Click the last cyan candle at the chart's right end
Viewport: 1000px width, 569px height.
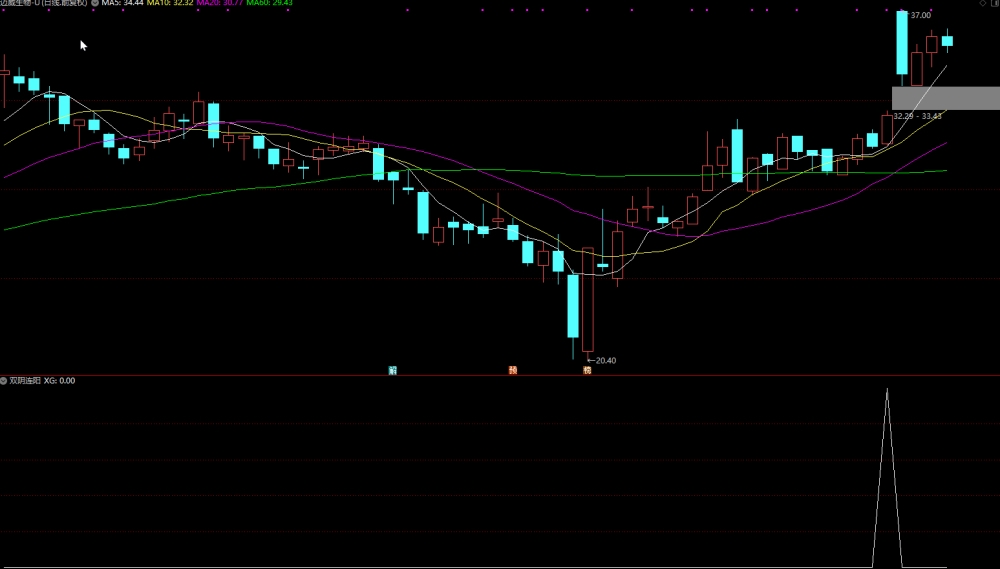click(x=947, y=41)
